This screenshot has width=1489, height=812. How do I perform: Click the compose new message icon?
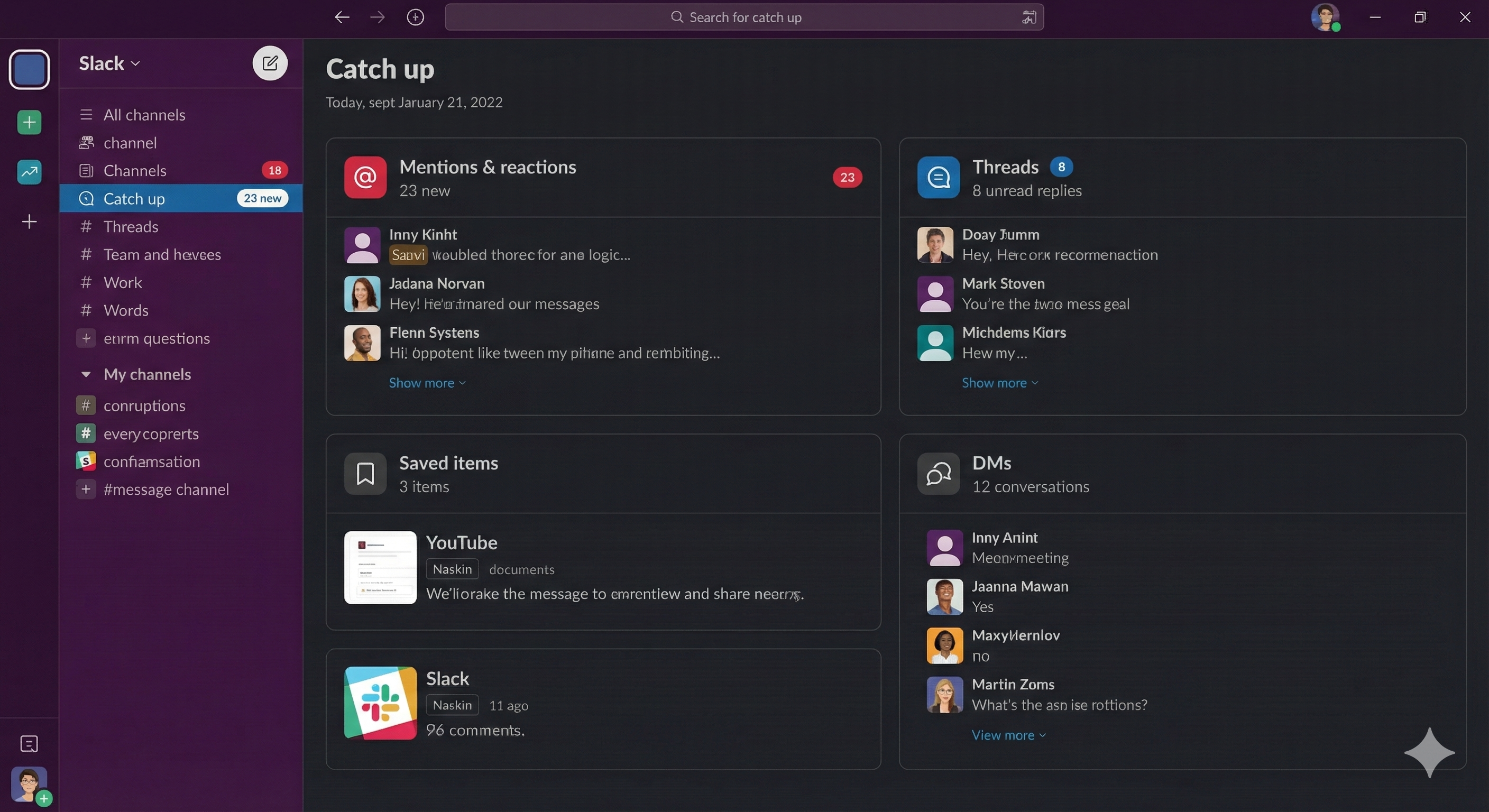pyautogui.click(x=269, y=63)
